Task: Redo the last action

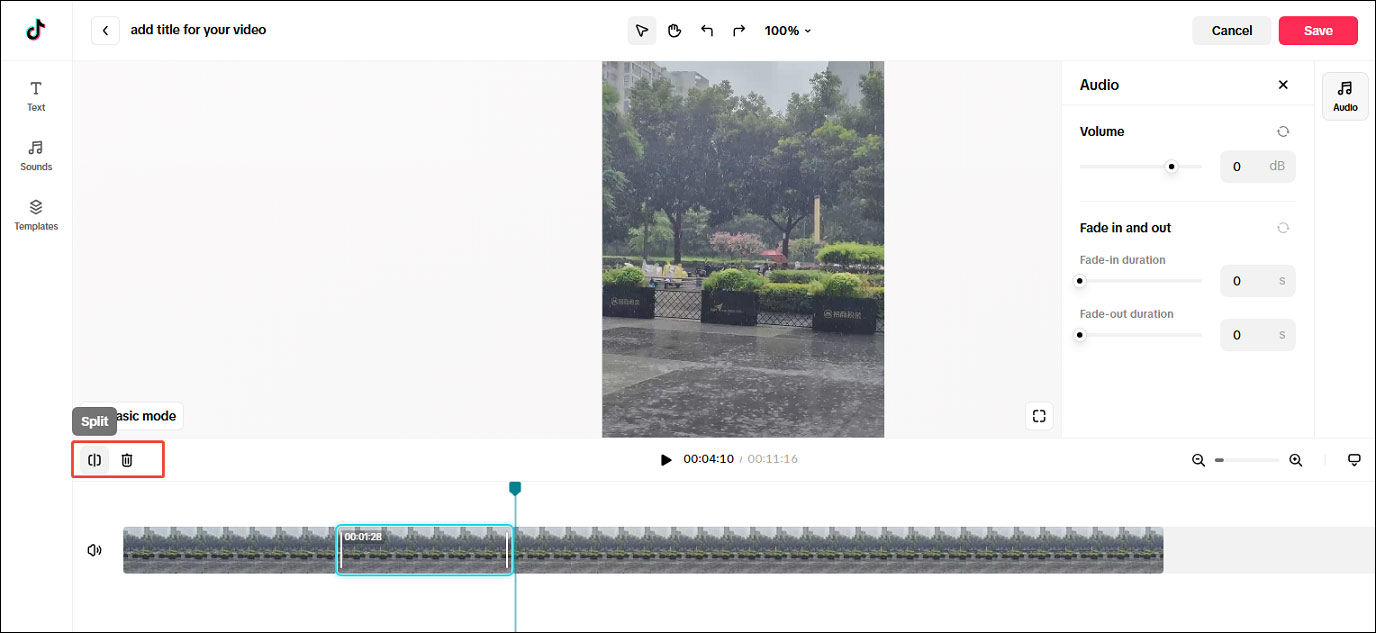Action: [739, 30]
